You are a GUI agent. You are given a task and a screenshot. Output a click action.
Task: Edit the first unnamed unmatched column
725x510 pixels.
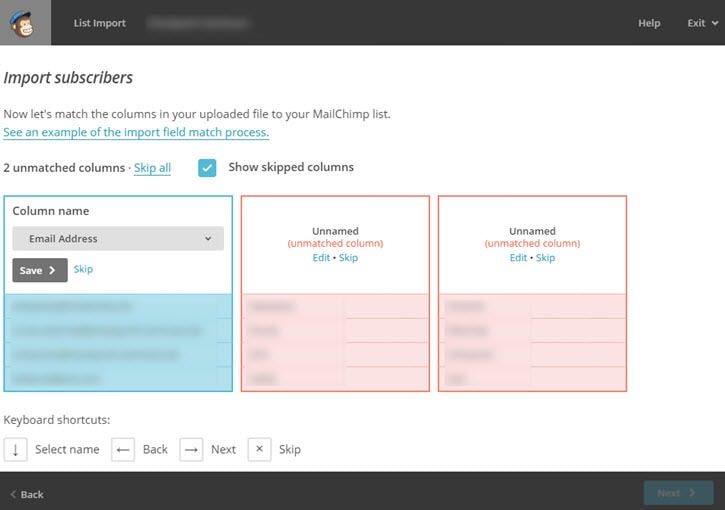tap(321, 258)
